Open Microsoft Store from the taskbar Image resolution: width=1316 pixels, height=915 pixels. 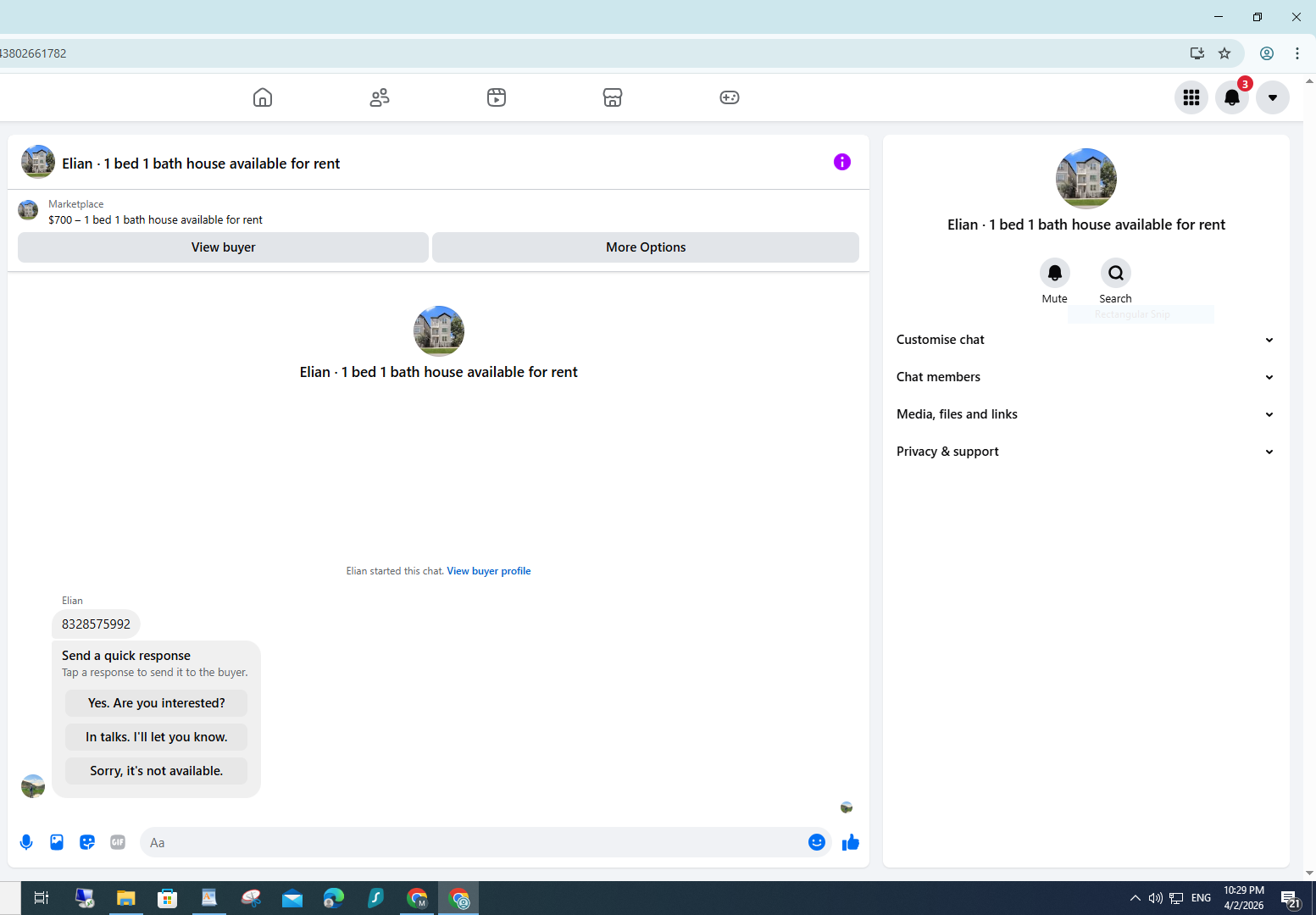[168, 898]
